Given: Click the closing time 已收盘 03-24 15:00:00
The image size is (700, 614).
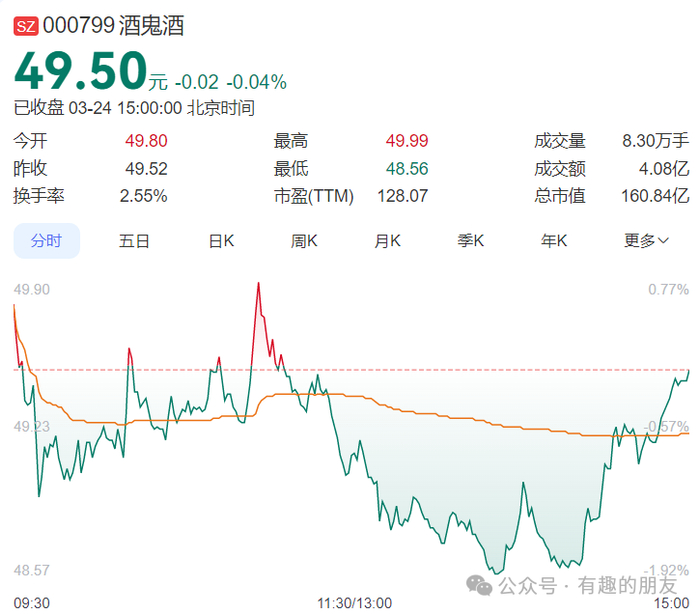Looking at the screenshot, I should click(98, 108).
